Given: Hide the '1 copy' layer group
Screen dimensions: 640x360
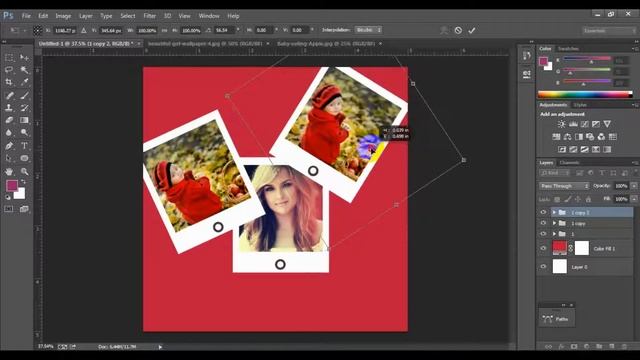Looking at the screenshot, I should pos(543,223).
